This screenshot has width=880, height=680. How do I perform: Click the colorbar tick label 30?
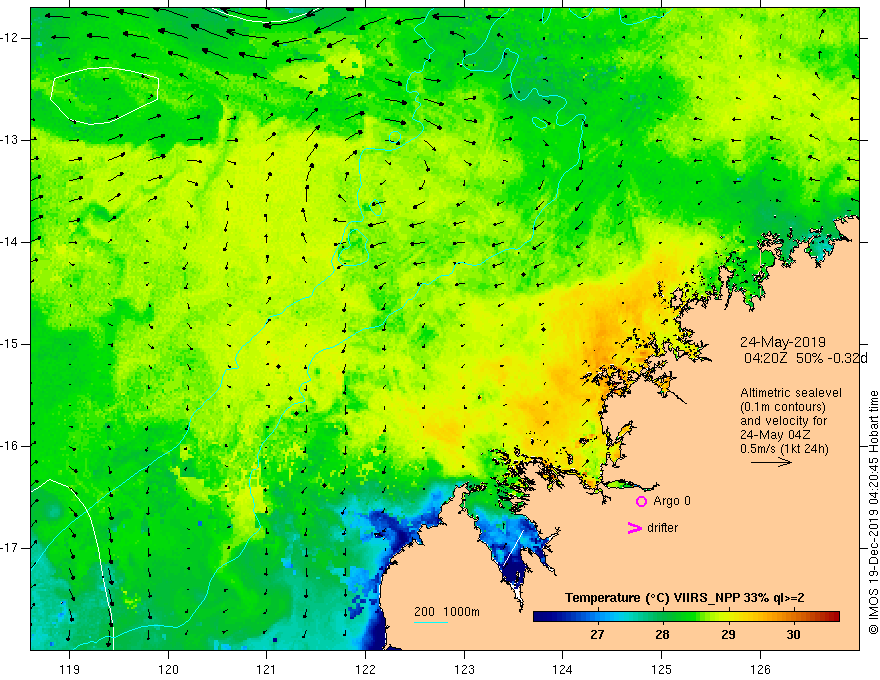(793, 635)
